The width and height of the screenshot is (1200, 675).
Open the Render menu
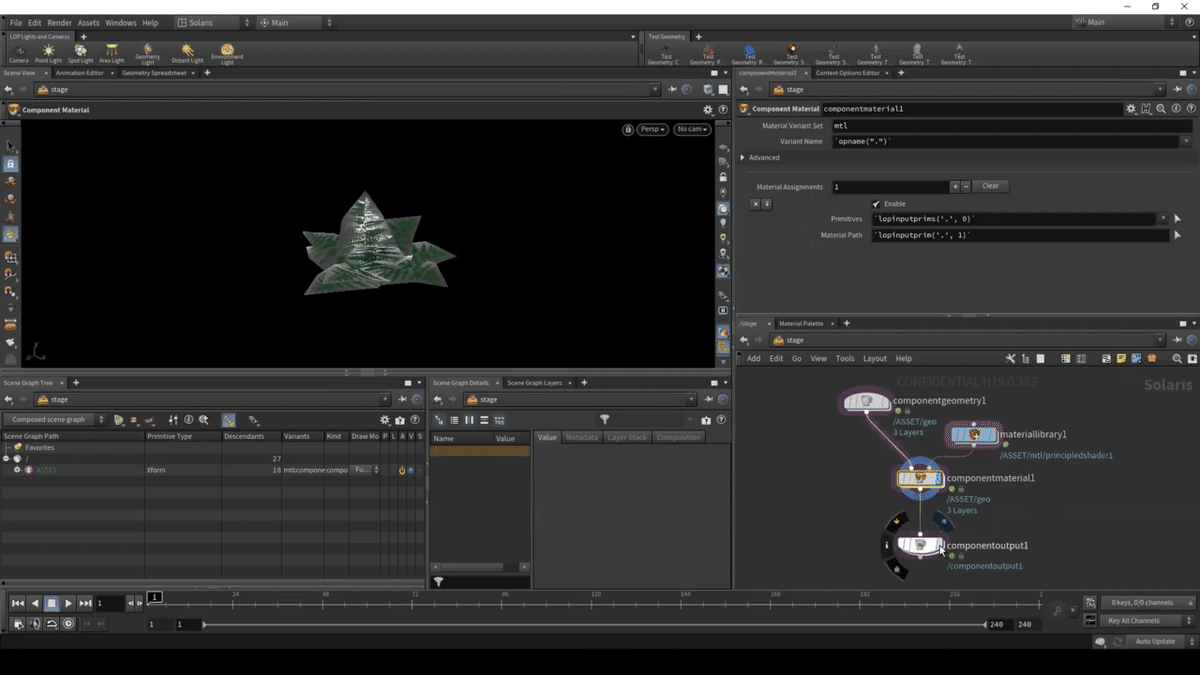click(x=59, y=22)
